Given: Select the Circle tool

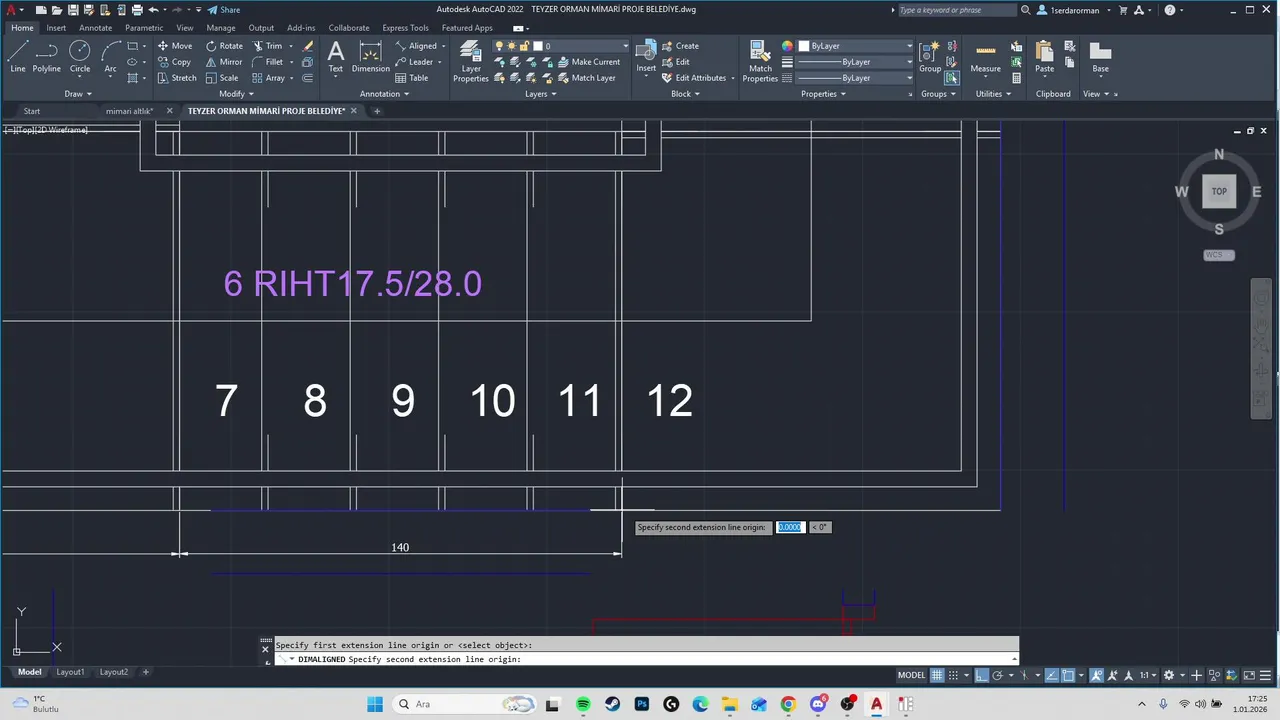Looking at the screenshot, I should pyautogui.click(x=80, y=56).
